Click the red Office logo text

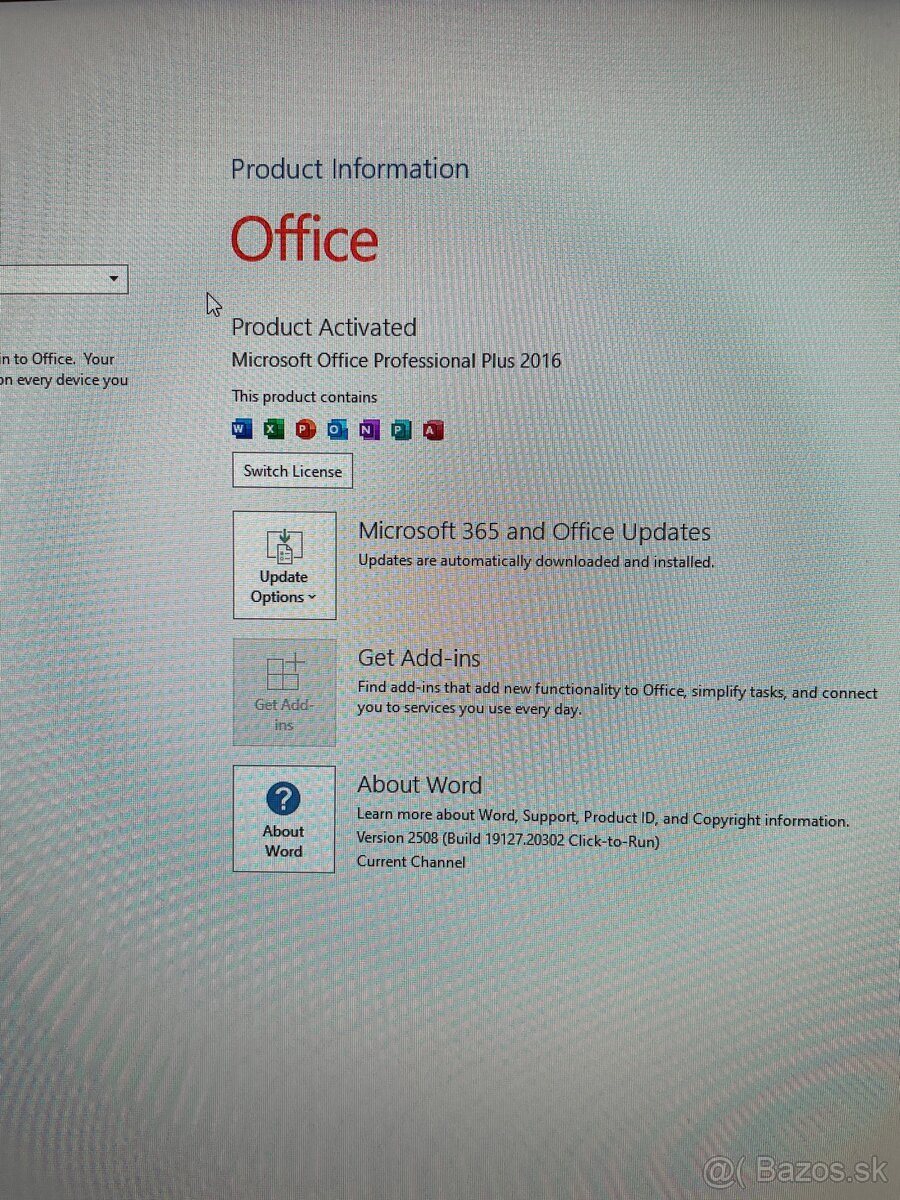click(x=305, y=239)
